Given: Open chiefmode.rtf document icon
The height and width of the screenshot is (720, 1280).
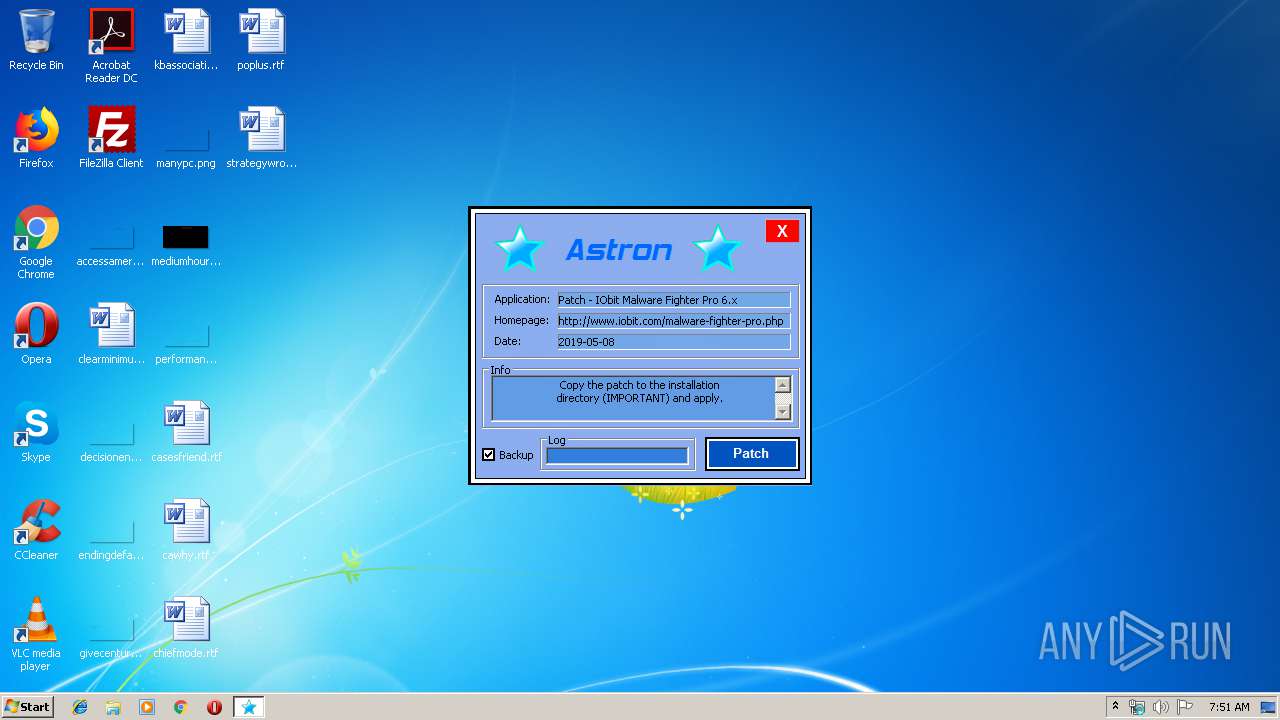Looking at the screenshot, I should [186, 628].
